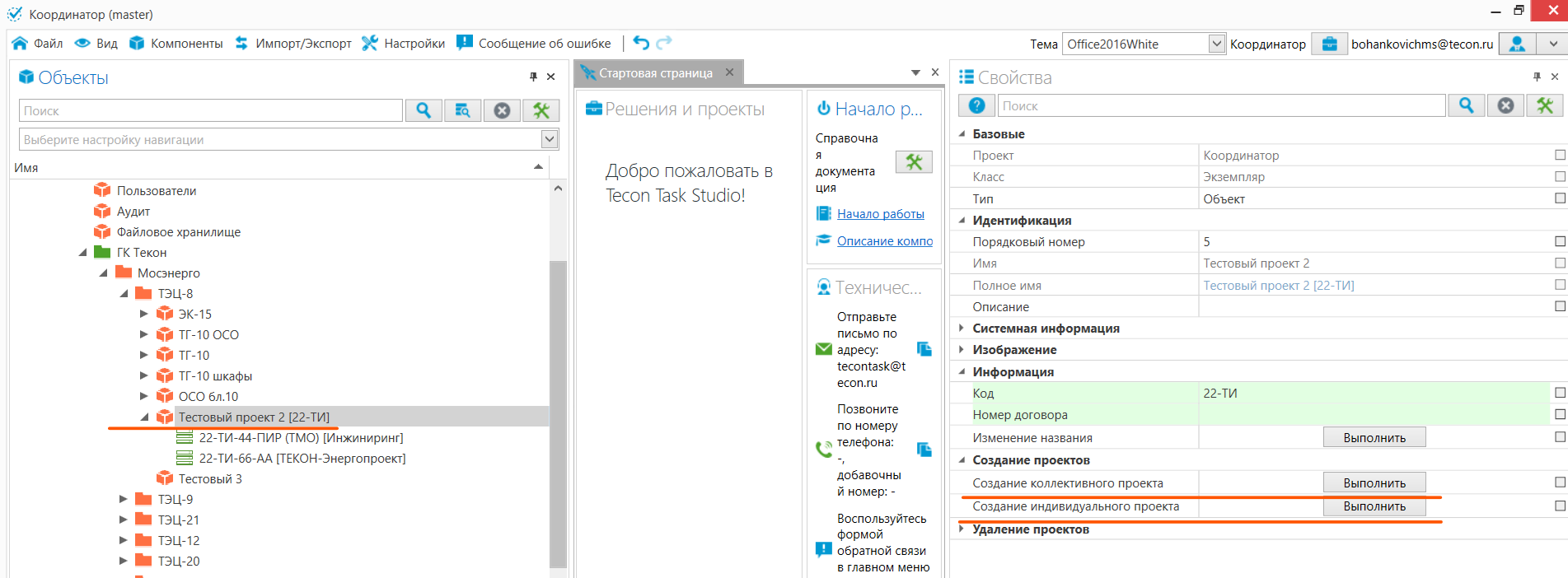
Task: Expand the Системная информация section
Action: pos(962,328)
